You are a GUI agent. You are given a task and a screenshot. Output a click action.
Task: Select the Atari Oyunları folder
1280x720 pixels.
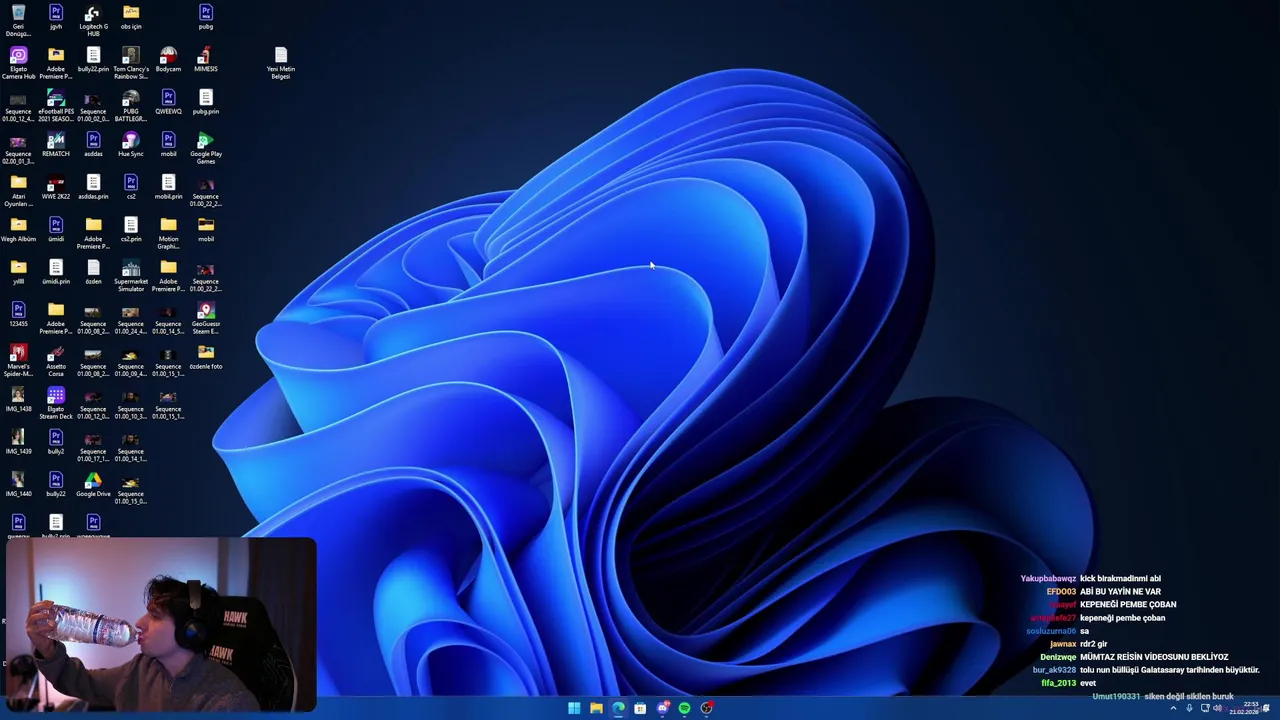click(18, 191)
